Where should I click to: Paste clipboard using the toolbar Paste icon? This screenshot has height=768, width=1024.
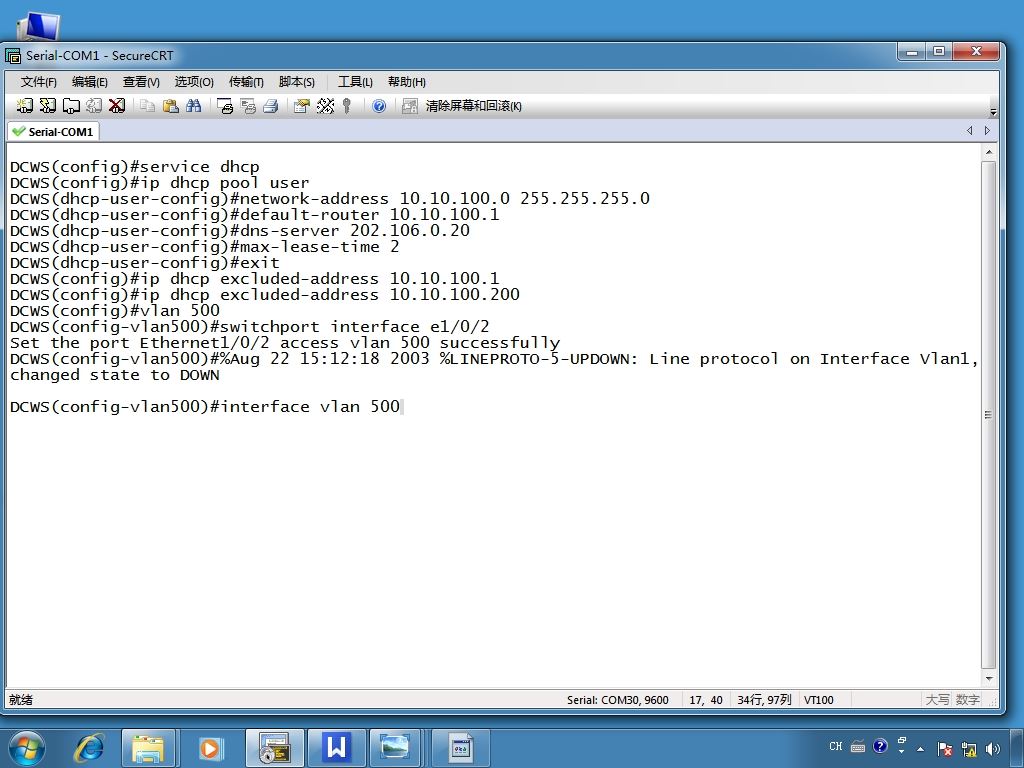[170, 106]
